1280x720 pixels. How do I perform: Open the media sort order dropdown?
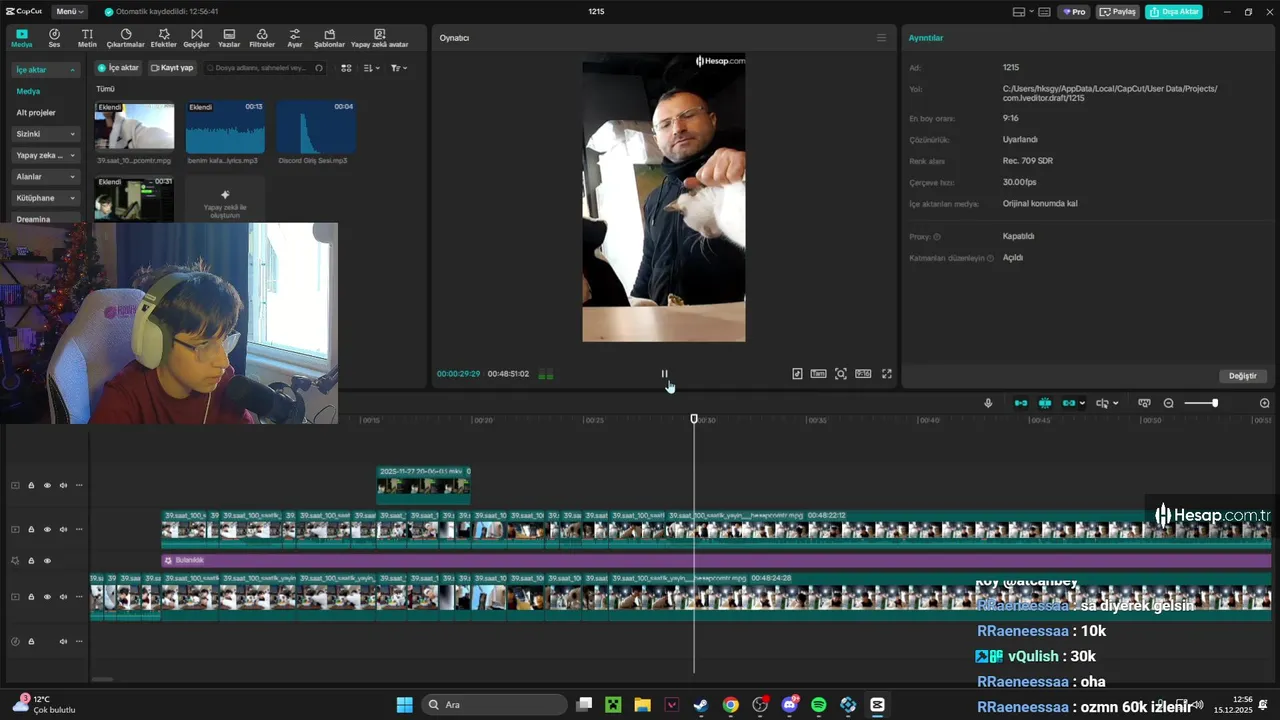tap(372, 68)
